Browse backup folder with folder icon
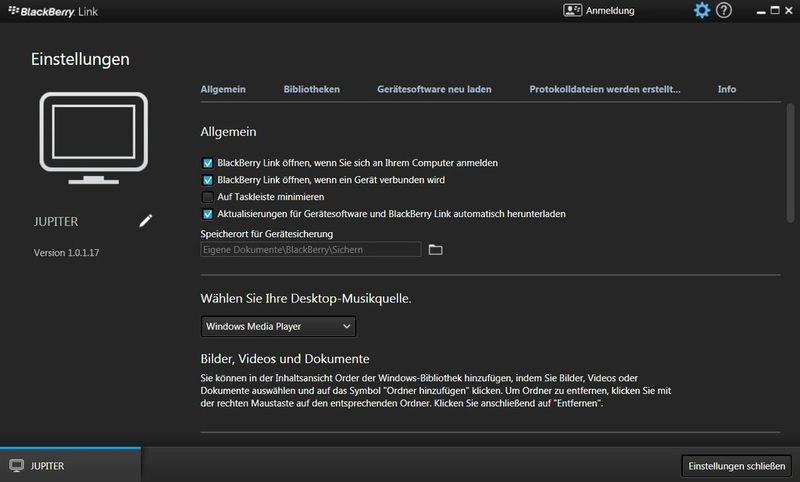 435,249
